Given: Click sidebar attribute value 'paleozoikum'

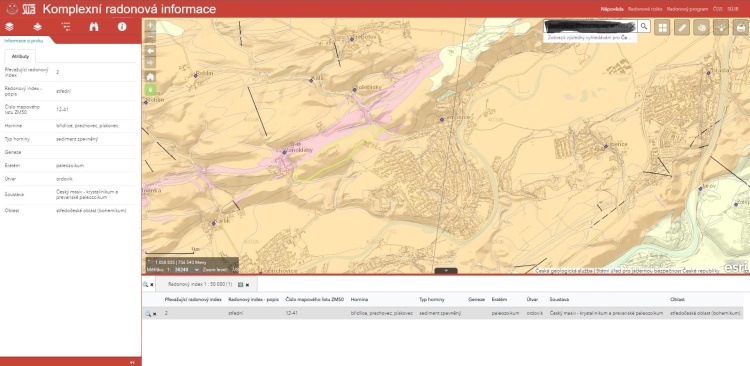Looking at the screenshot, I should tap(70, 165).
